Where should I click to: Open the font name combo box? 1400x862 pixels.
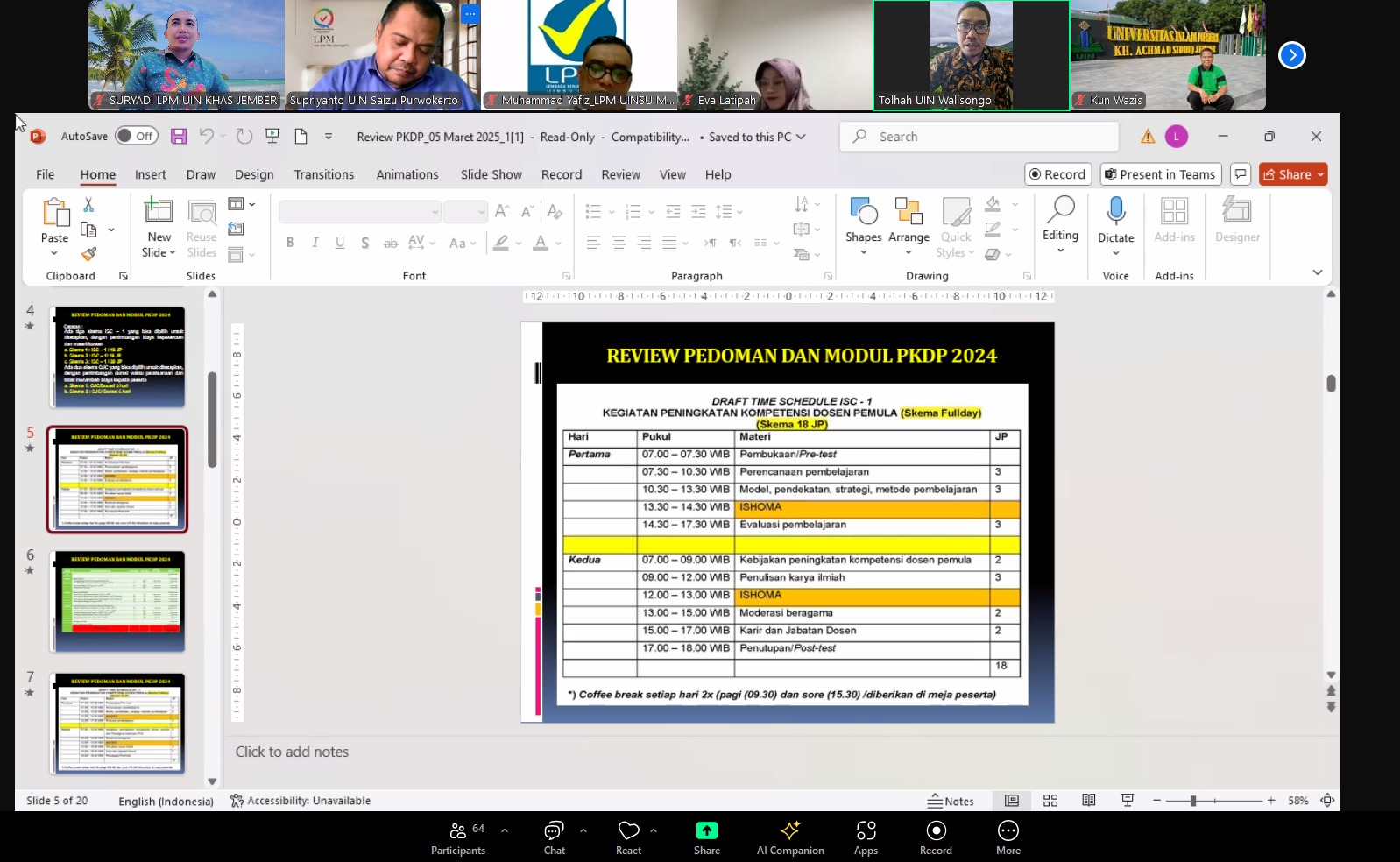[359, 211]
